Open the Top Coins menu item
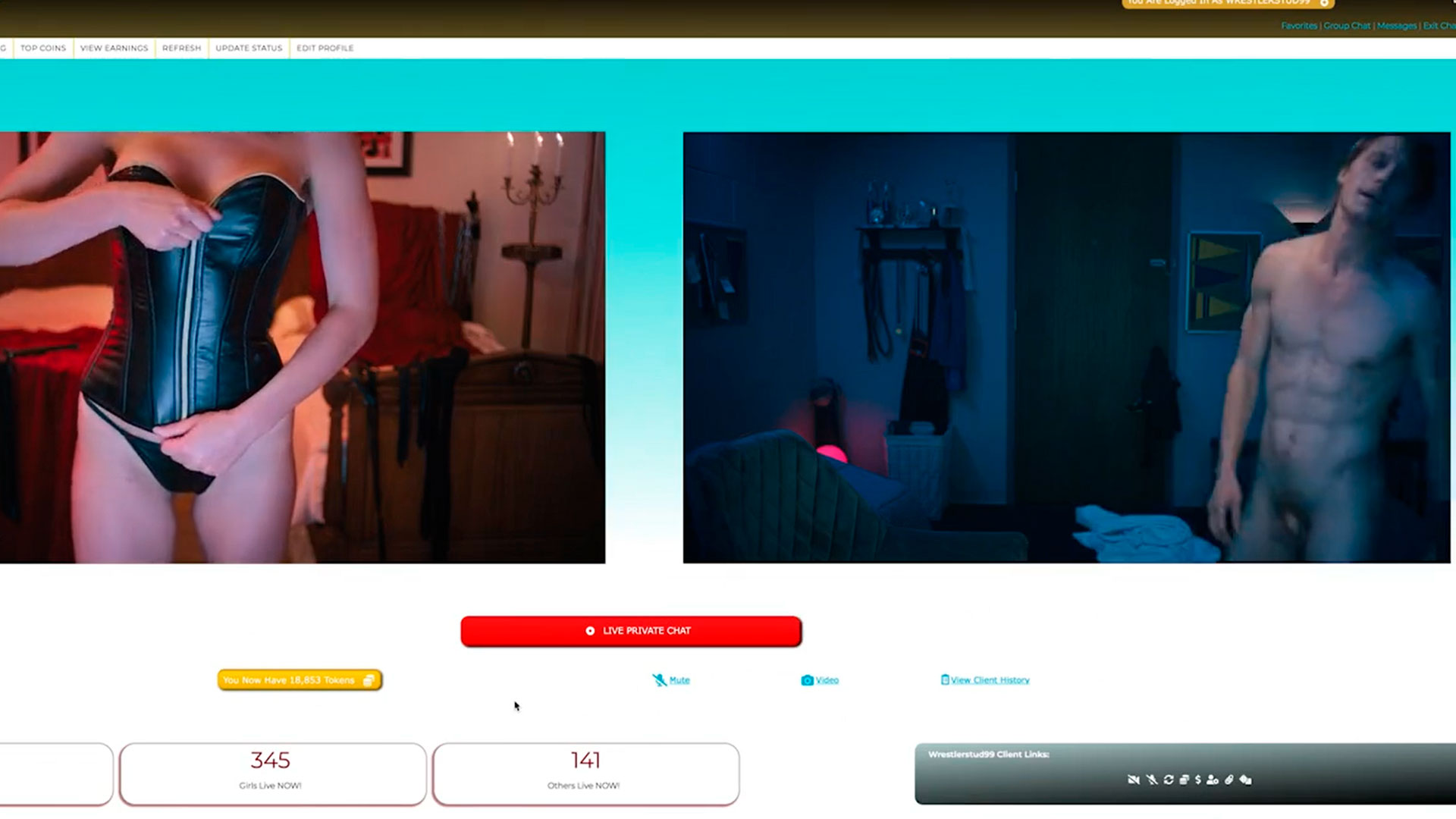 (43, 48)
